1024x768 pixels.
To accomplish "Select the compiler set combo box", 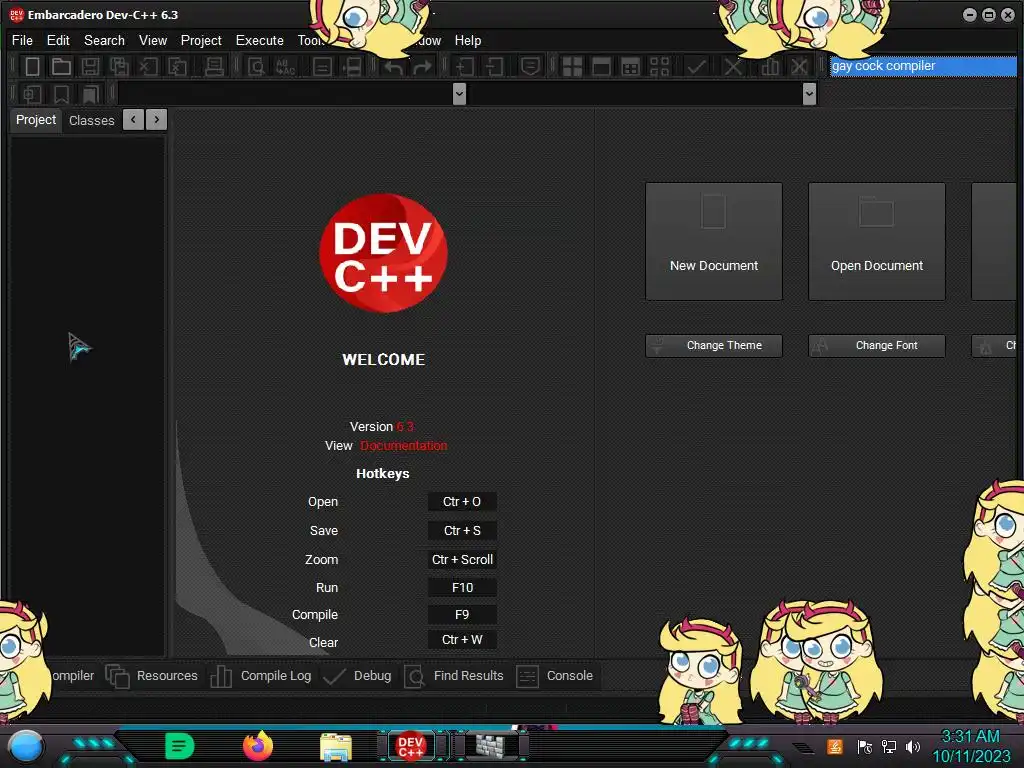I will coord(923,66).
